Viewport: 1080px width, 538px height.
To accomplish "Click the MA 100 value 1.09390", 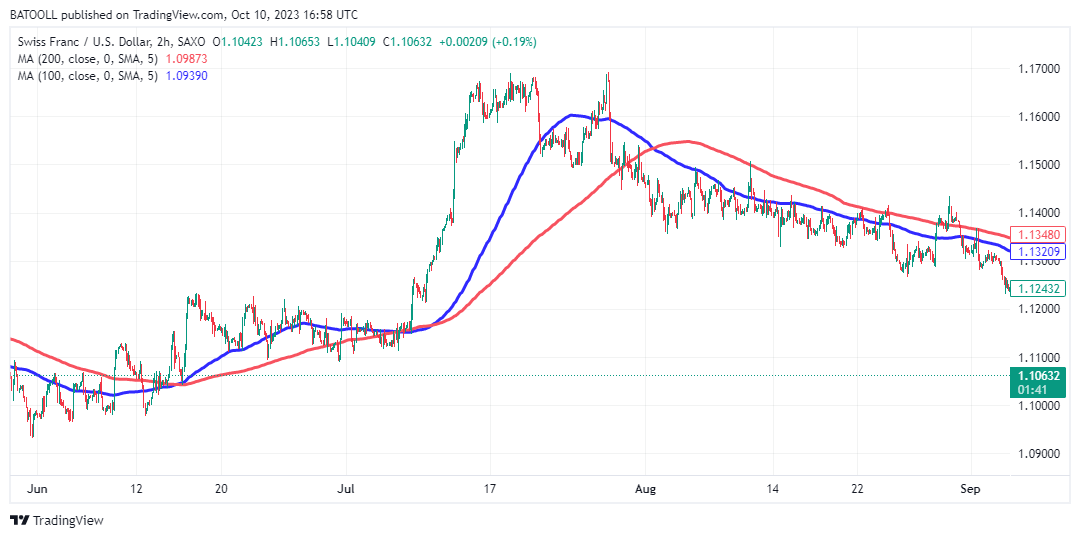I will click(185, 76).
